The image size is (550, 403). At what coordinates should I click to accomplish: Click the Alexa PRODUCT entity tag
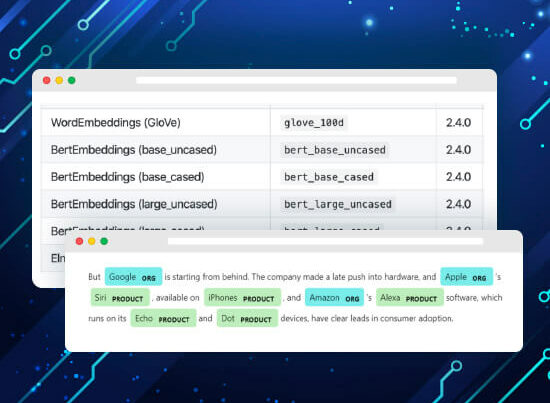pos(410,297)
